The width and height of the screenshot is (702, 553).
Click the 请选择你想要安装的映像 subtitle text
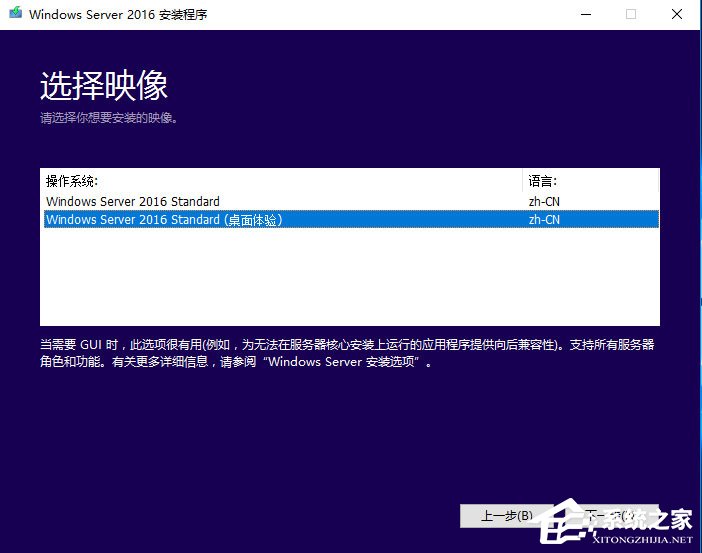coord(108,118)
